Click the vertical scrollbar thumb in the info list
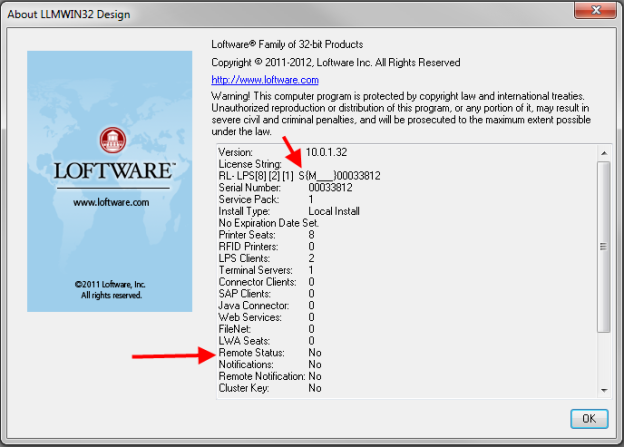The image size is (624, 447). [x=604, y=246]
